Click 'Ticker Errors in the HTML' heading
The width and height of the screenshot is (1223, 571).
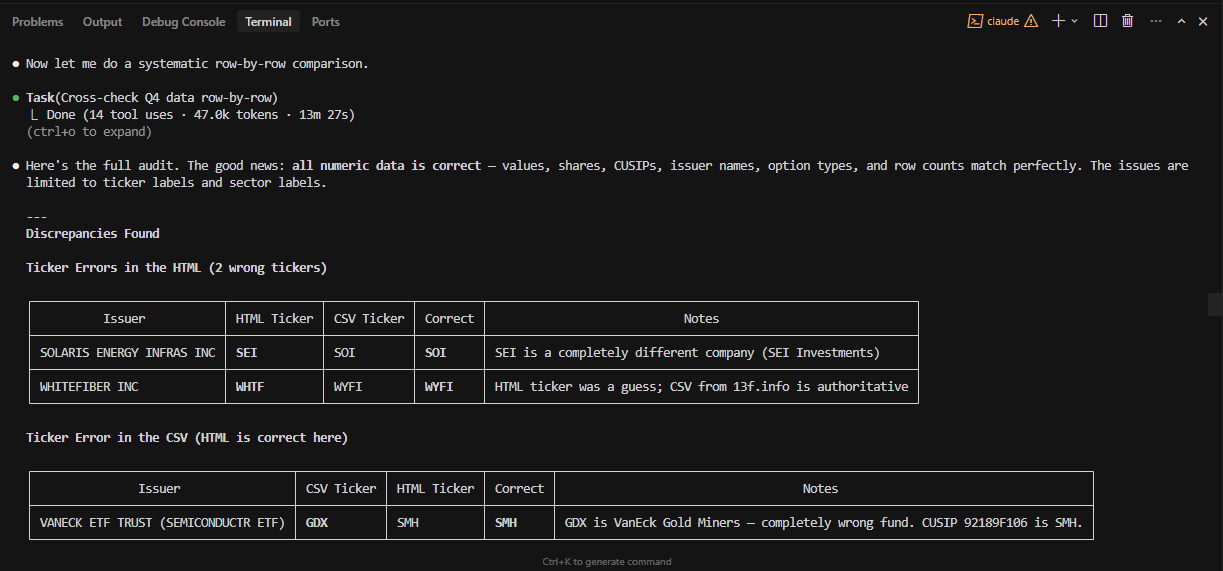pyautogui.click(x=176, y=267)
